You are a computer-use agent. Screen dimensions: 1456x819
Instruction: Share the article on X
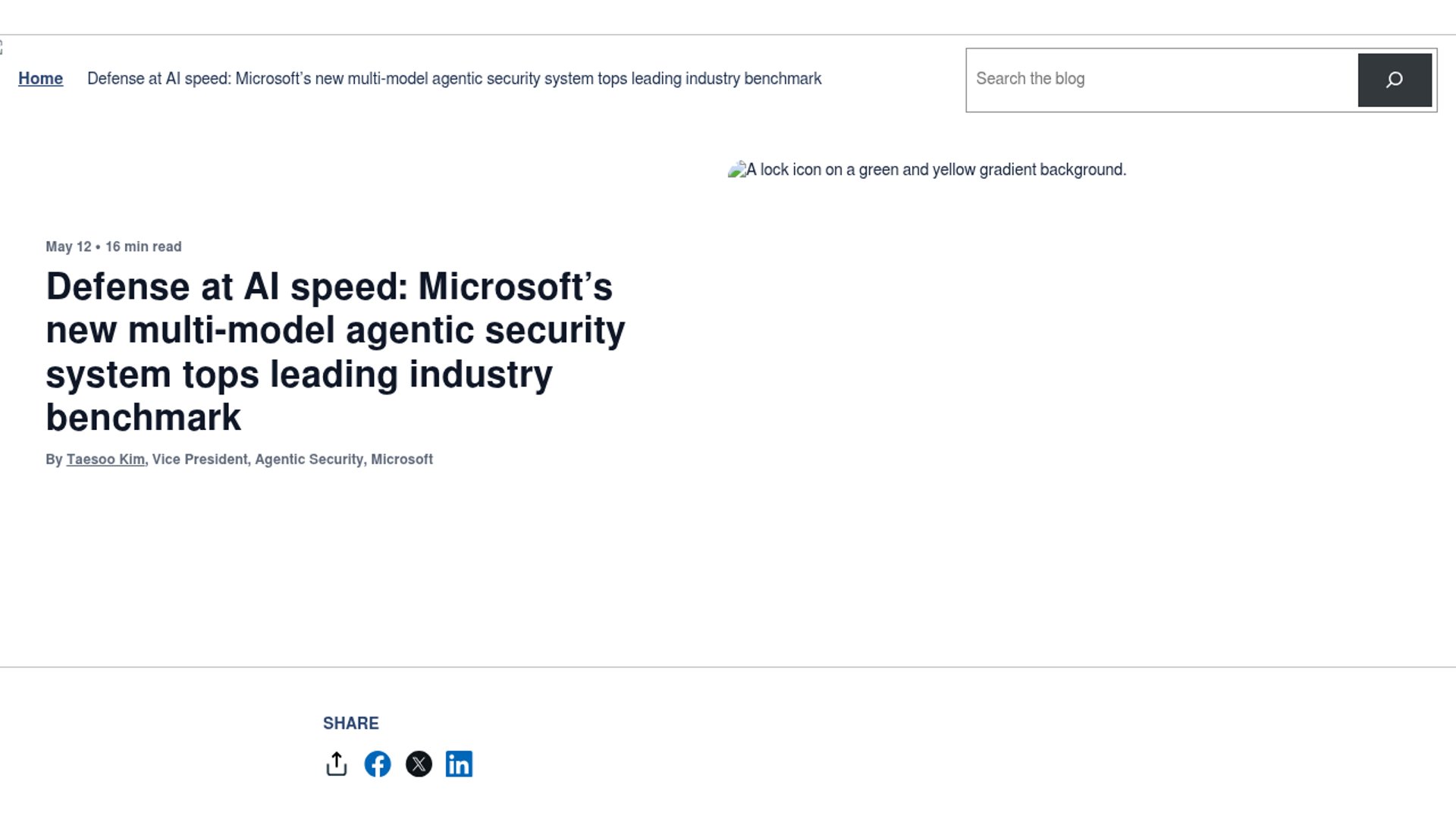(x=419, y=764)
